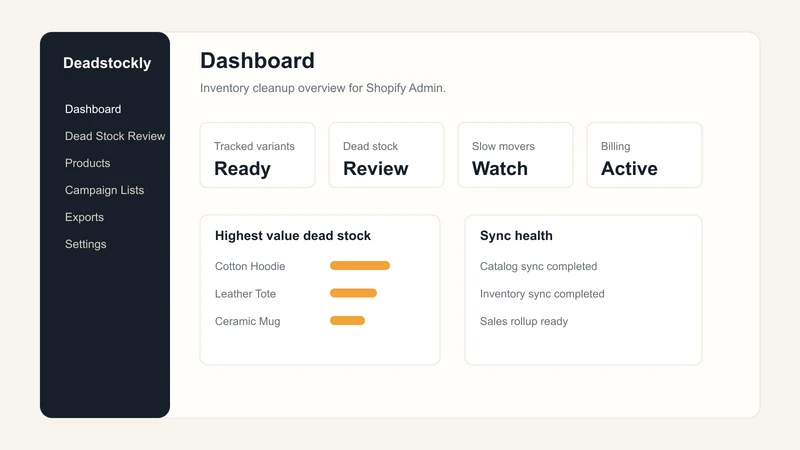
Task: Select Campaign Lists in sidebar
Action: 104,190
